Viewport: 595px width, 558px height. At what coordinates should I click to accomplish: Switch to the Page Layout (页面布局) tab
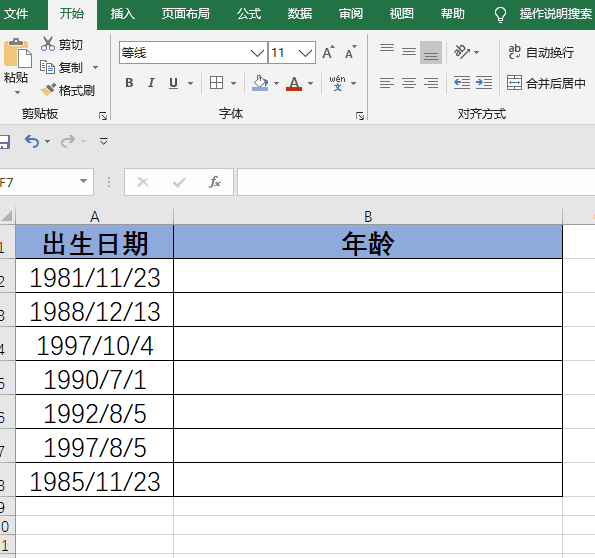point(186,14)
